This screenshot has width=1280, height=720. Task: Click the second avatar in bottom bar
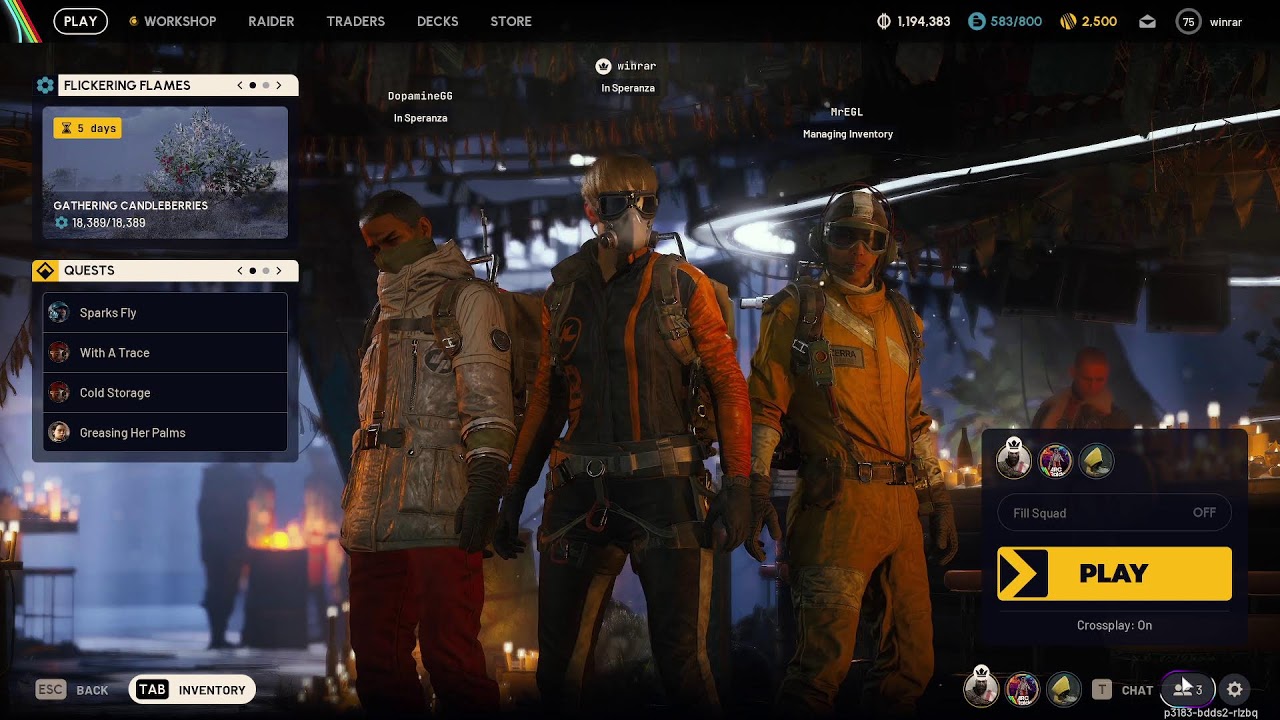[1022, 688]
